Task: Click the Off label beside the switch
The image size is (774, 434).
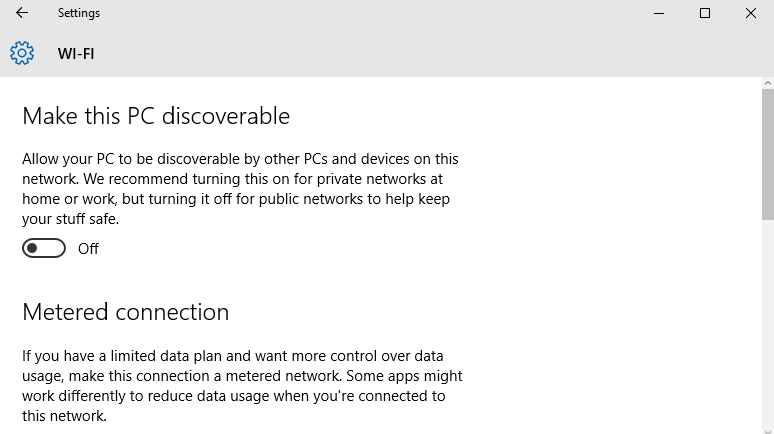Action: pos(88,248)
